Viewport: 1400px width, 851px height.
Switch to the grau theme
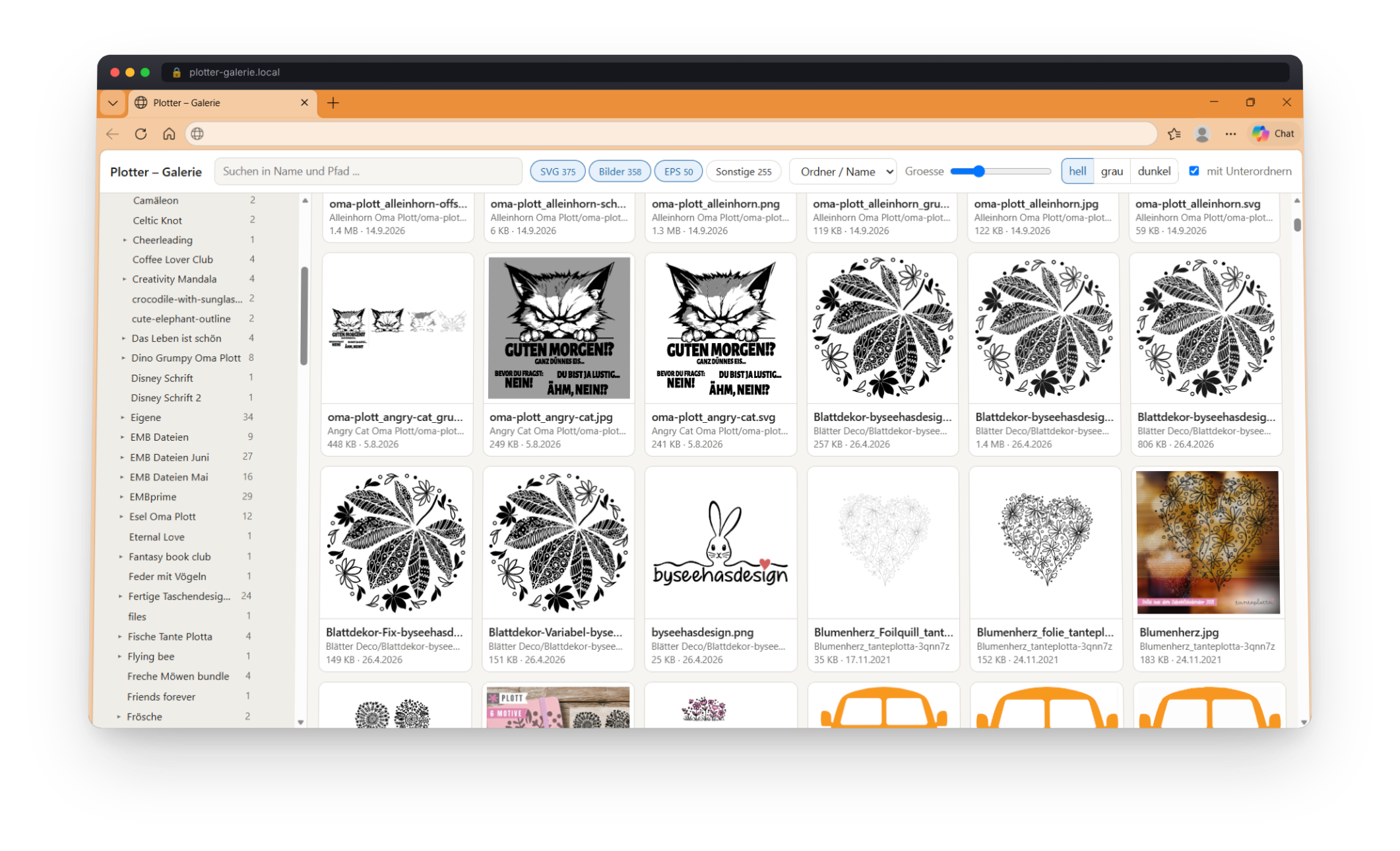pos(1112,171)
